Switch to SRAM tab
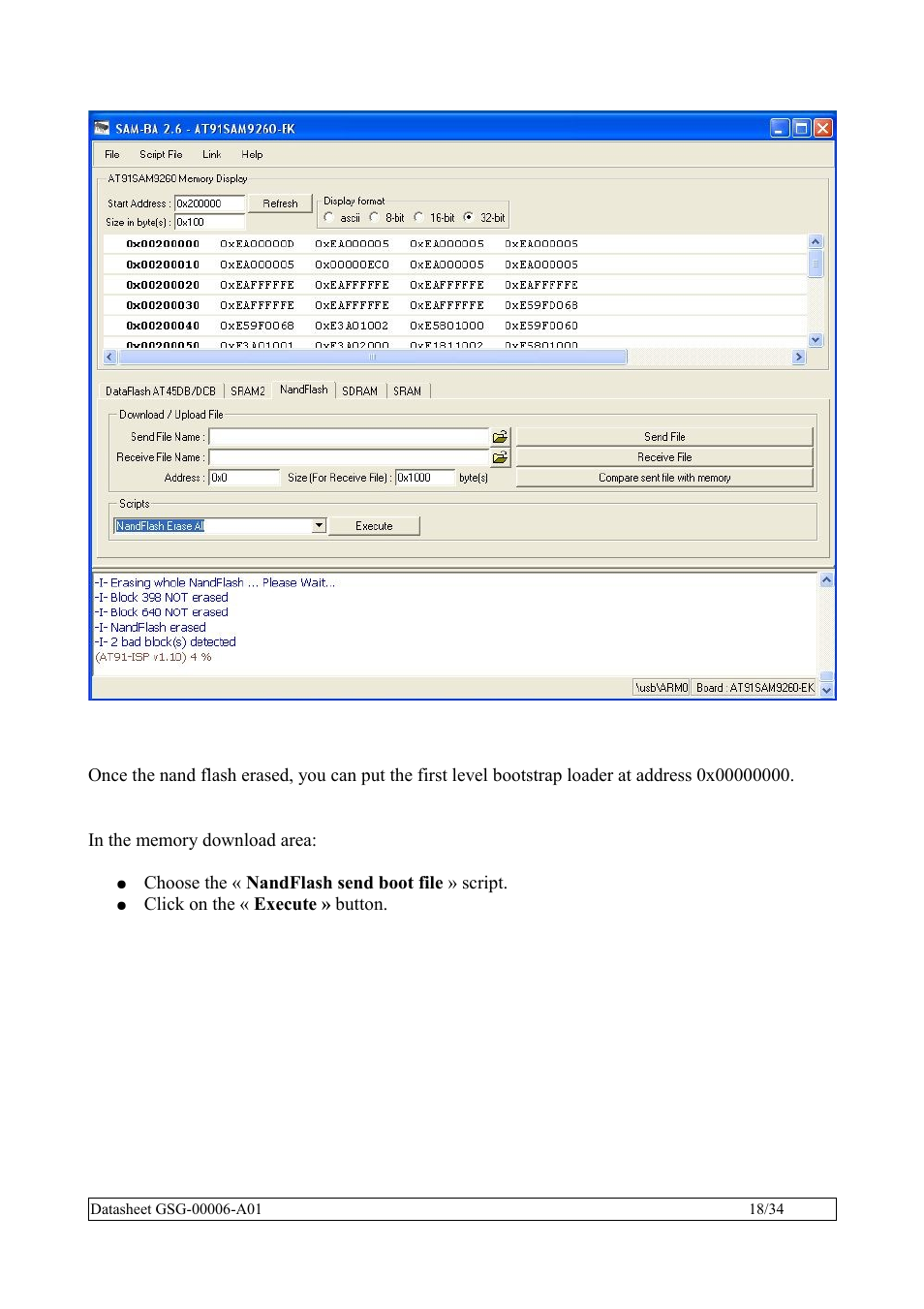 [407, 391]
